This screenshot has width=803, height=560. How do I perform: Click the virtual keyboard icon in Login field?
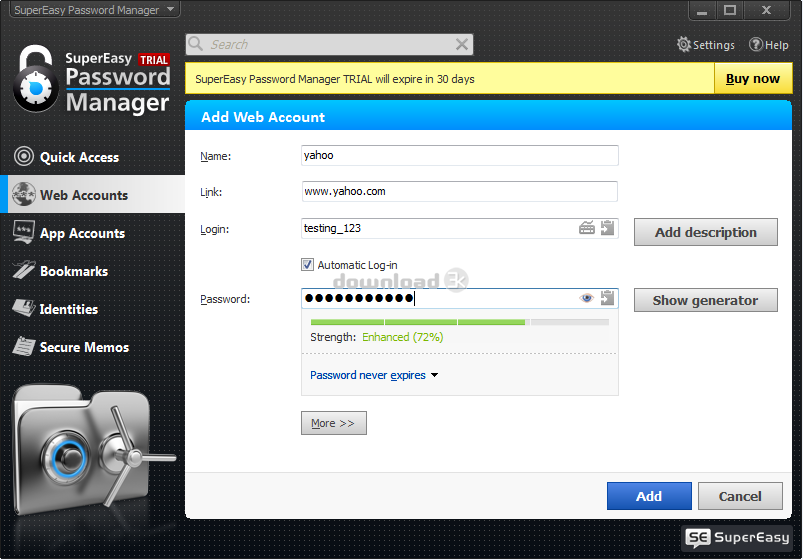tap(587, 228)
